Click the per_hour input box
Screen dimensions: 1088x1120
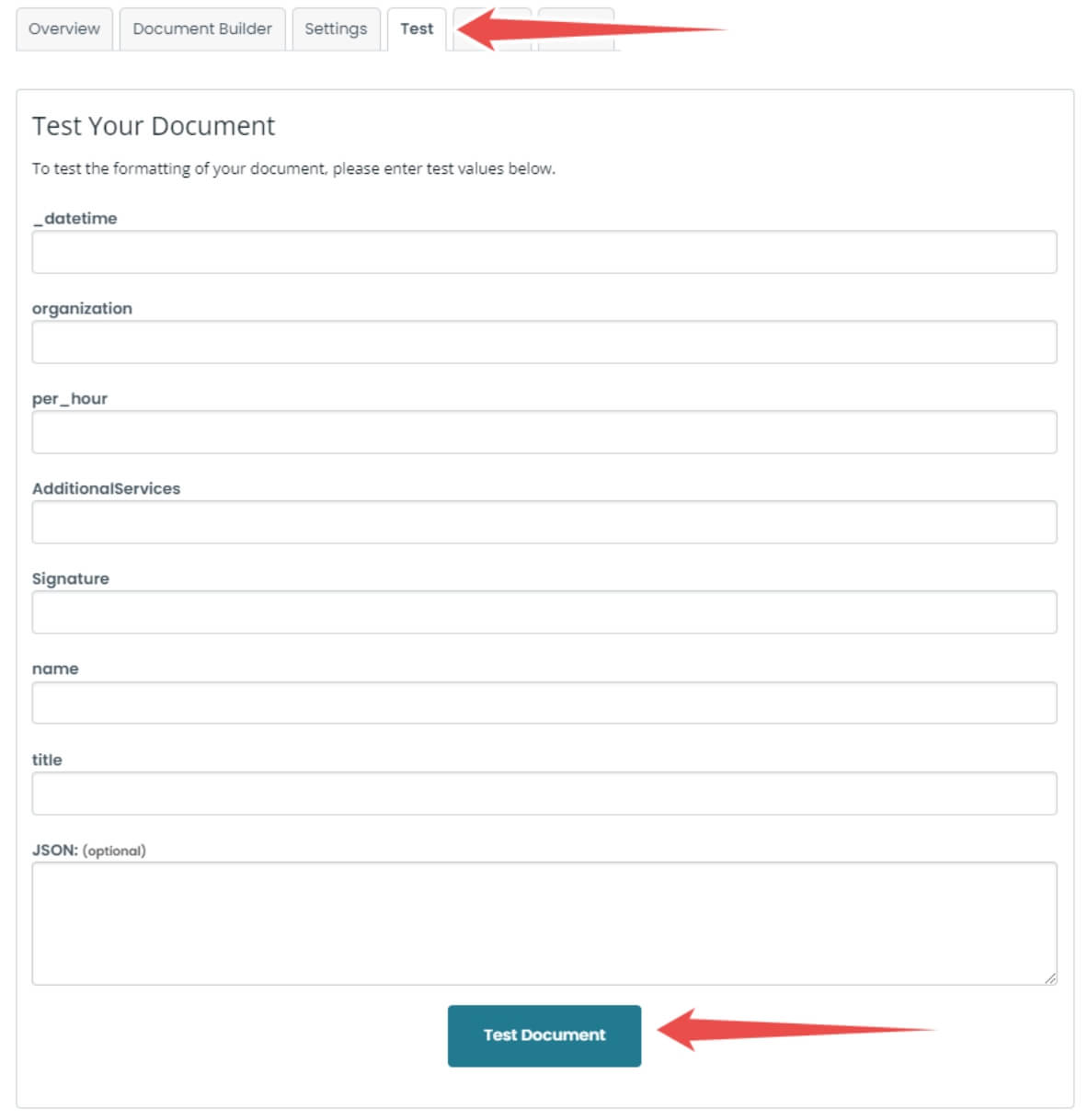[x=544, y=431]
